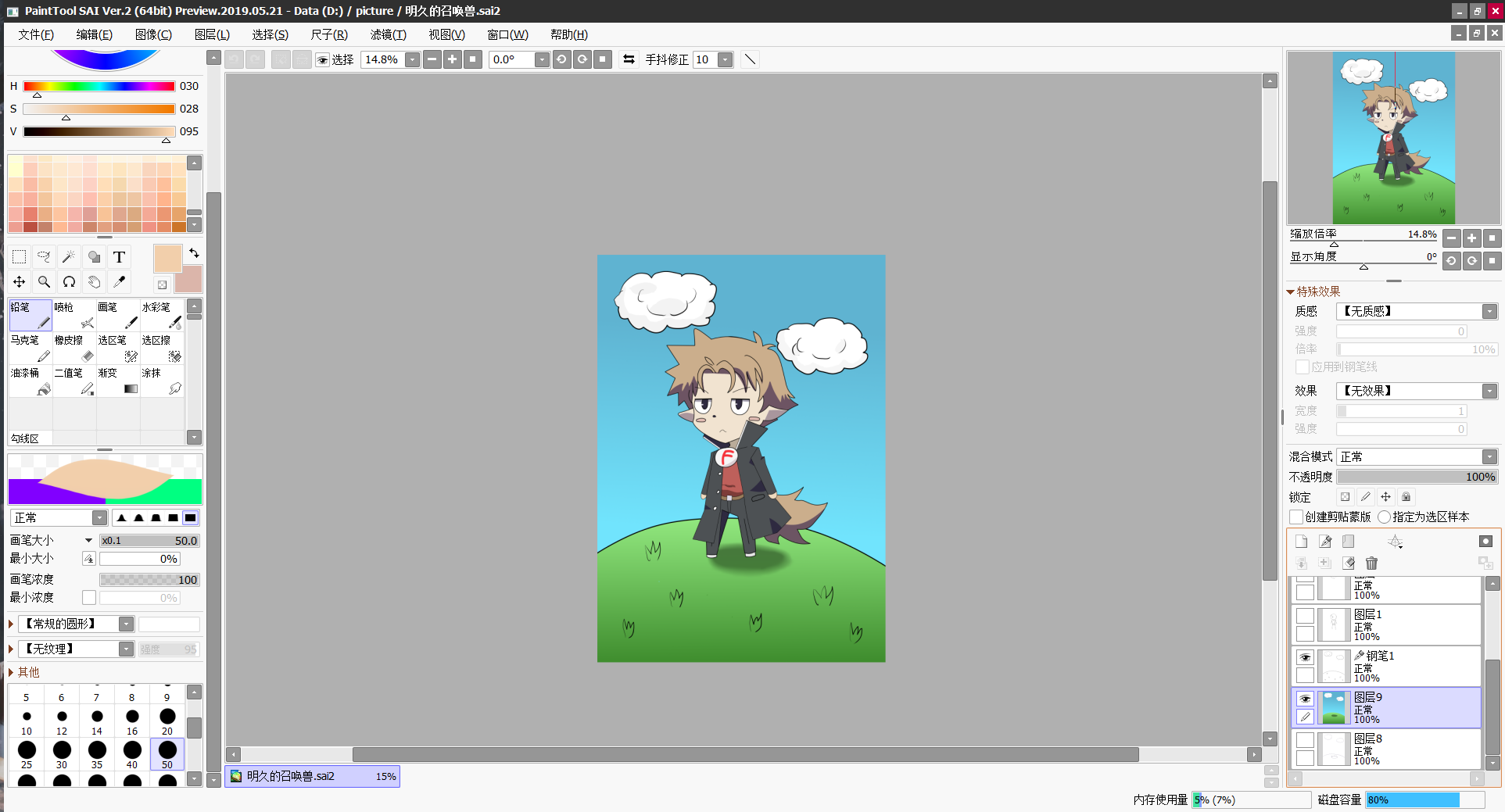
Task: Open the 文件 menu
Action: (x=36, y=34)
